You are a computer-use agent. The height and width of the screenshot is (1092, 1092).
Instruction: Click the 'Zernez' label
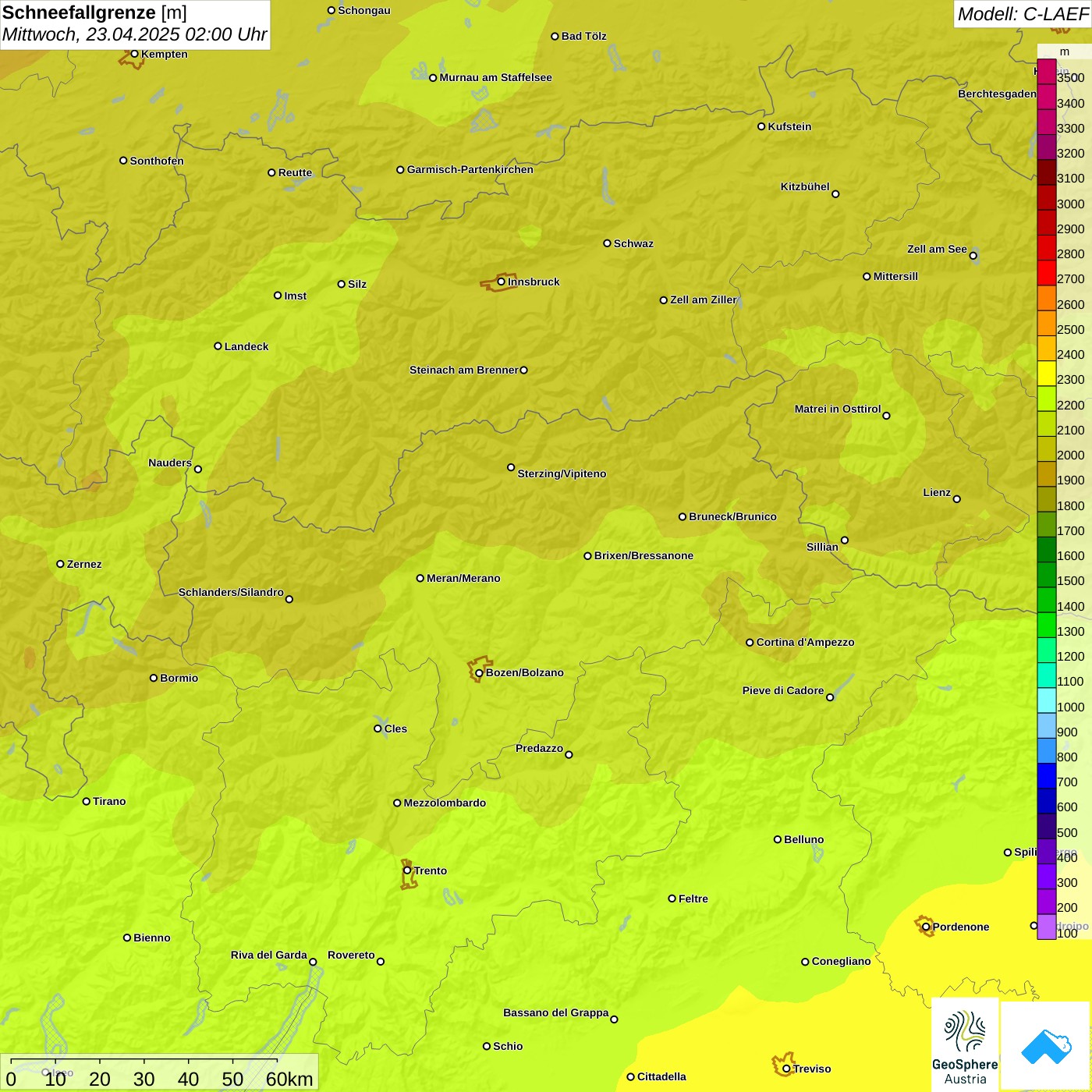pos(84,564)
